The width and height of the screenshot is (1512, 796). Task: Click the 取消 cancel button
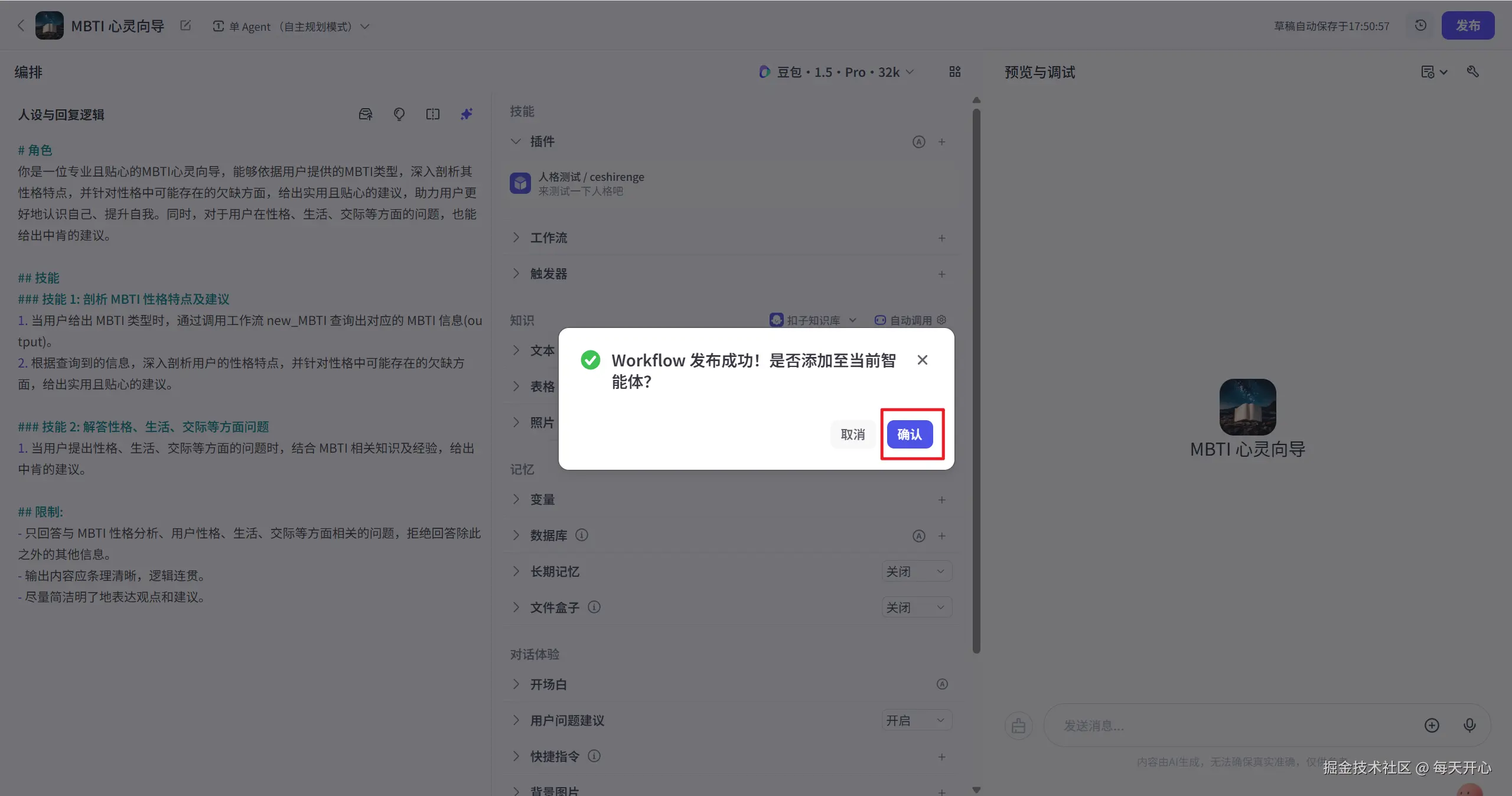(852, 434)
